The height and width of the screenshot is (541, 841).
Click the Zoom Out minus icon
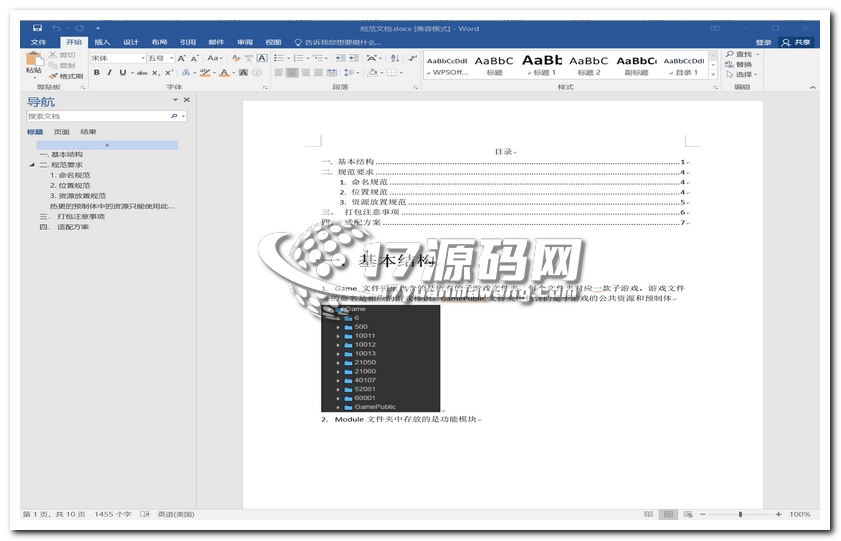703,514
